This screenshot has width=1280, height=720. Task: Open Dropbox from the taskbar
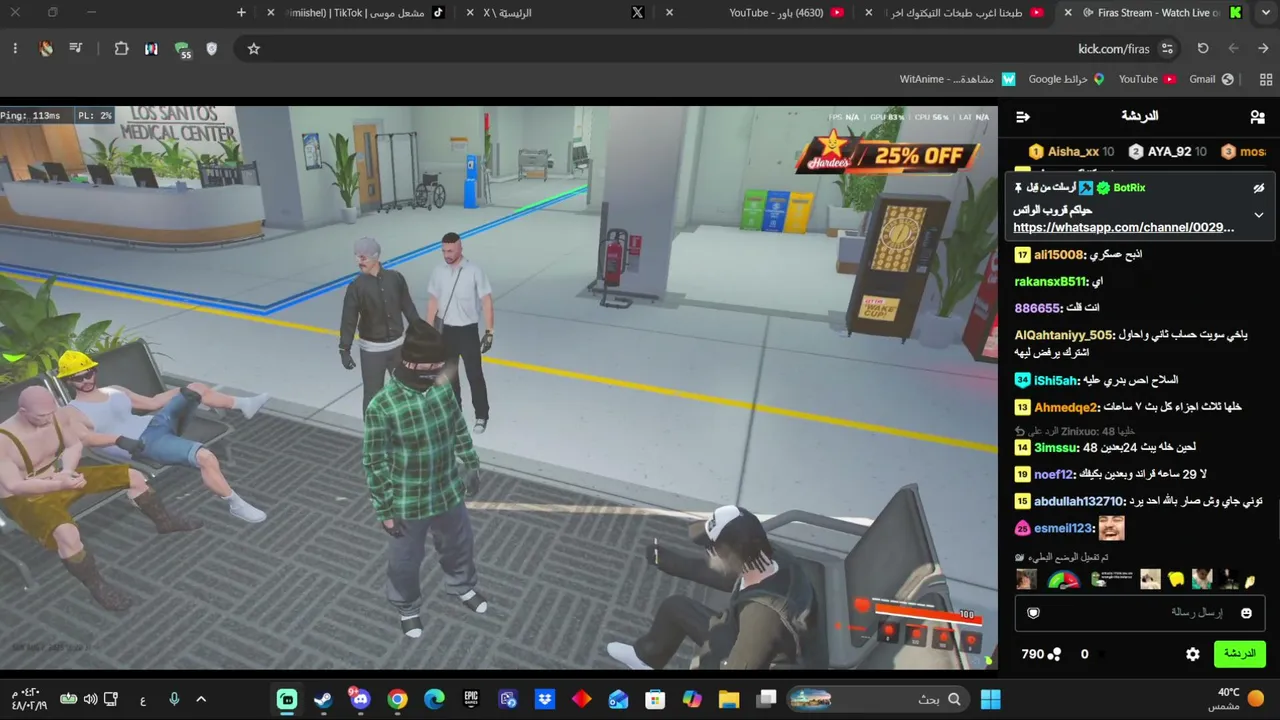(545, 699)
